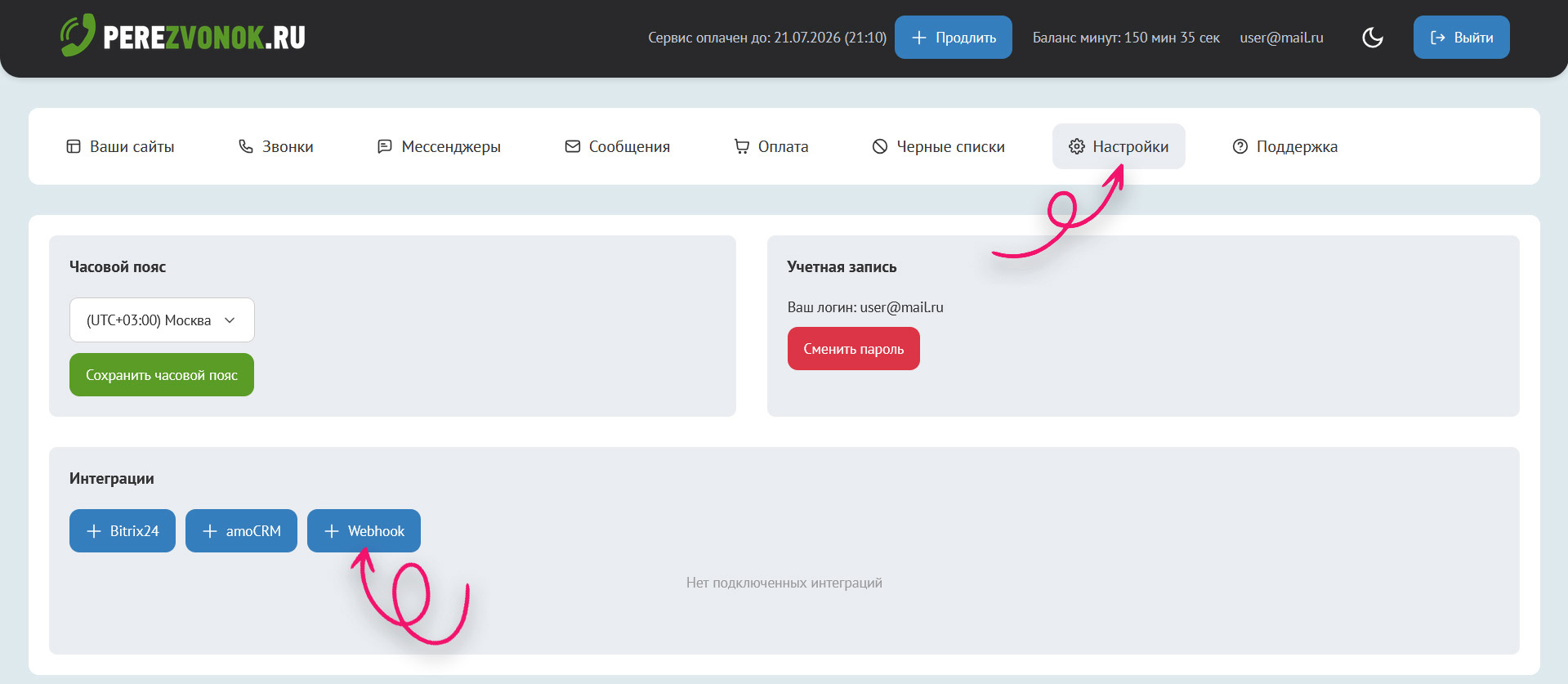The image size is (1568, 684).
Task: Click the question mark icon for Поддержка
Action: [x=1240, y=146]
